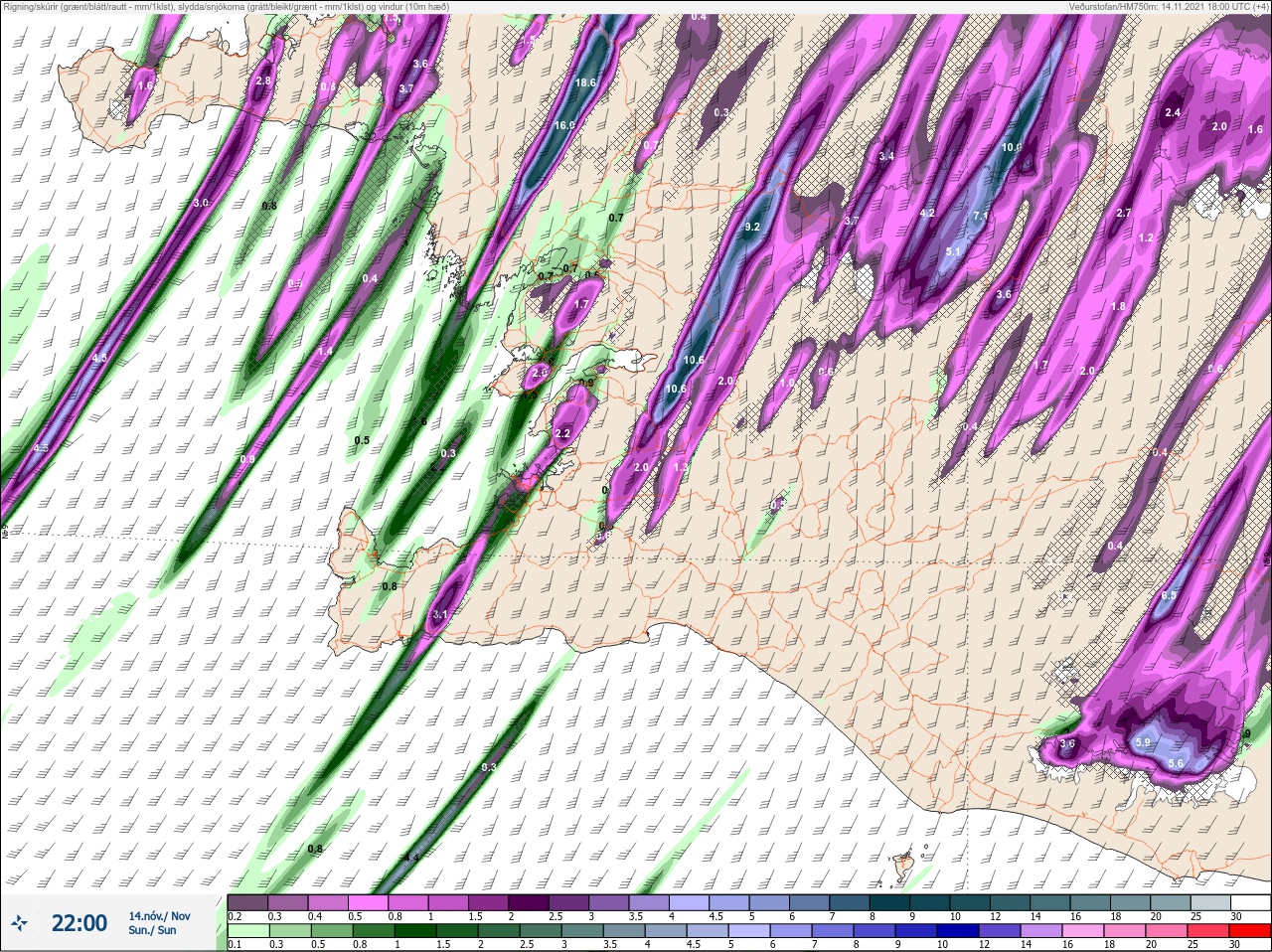The height and width of the screenshot is (952, 1272).
Task: Click the 1.0 precipitation value on map
Action: tap(787, 383)
